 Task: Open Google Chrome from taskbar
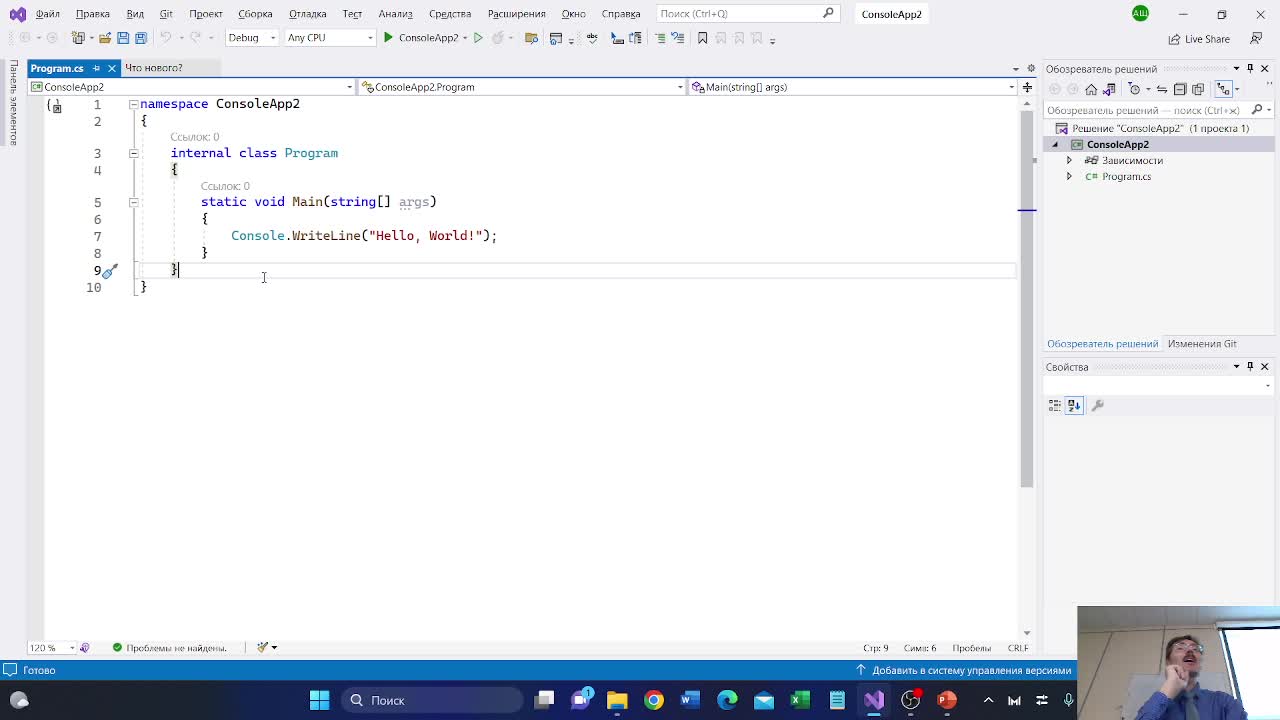pos(654,700)
